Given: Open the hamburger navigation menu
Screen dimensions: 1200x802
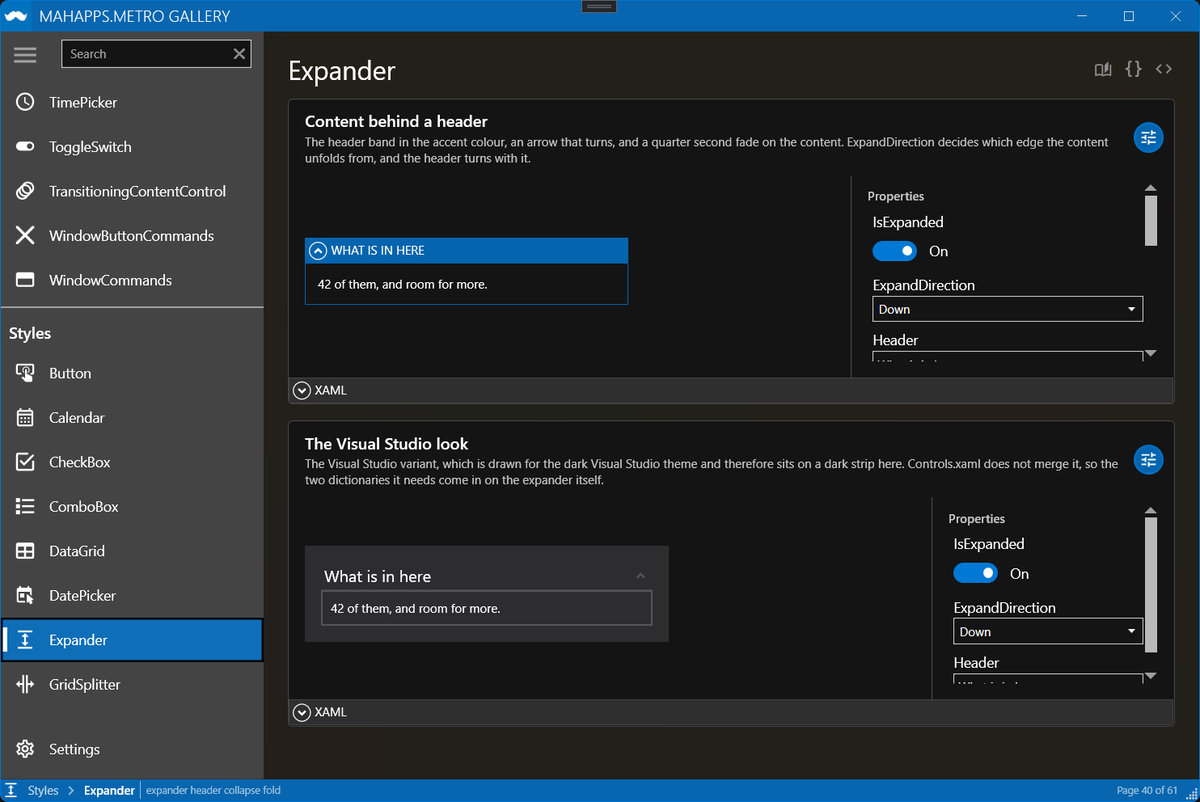Looking at the screenshot, I should pos(25,54).
